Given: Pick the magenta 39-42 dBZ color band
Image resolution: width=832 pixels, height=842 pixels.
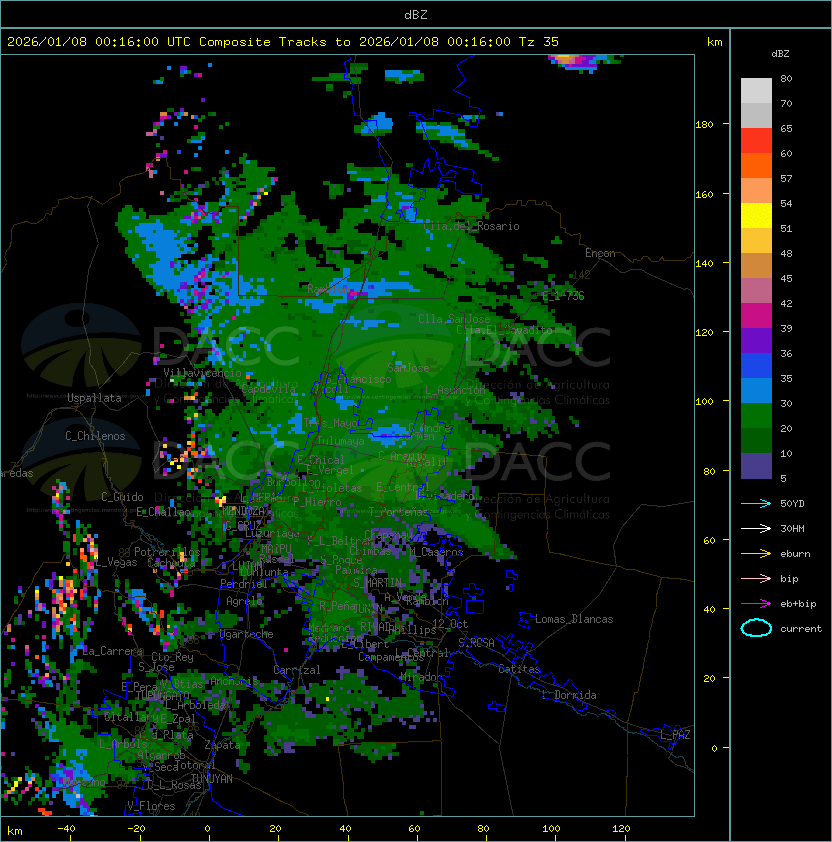Looking at the screenshot, I should [x=756, y=315].
